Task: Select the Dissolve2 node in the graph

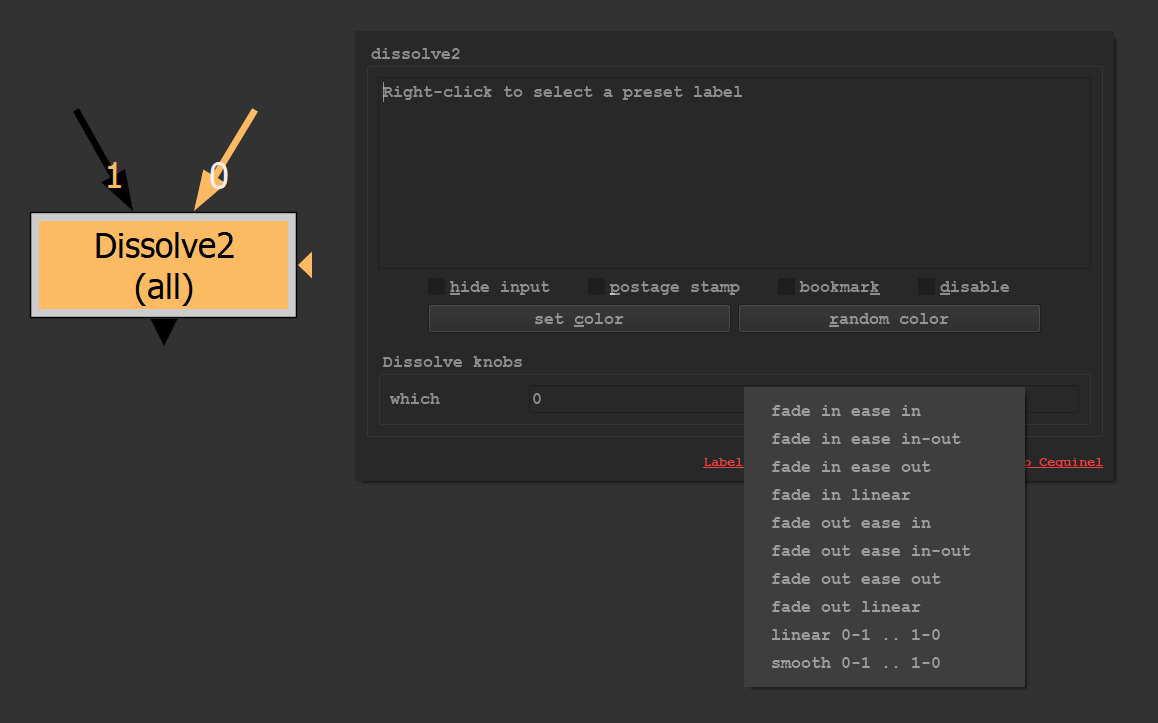Action: 163,265
